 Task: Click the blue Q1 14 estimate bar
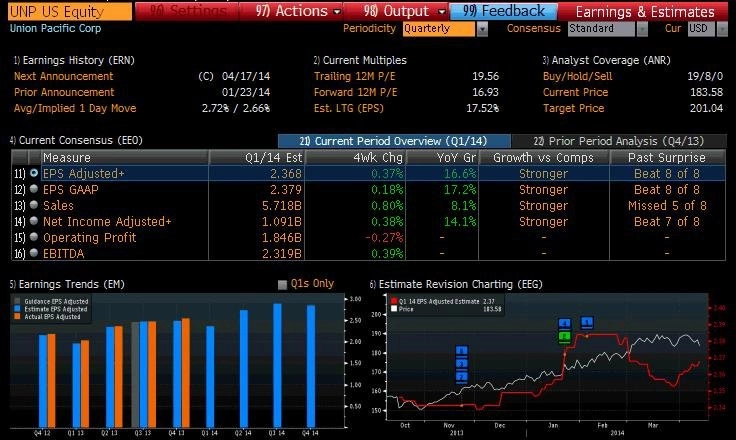(210, 377)
